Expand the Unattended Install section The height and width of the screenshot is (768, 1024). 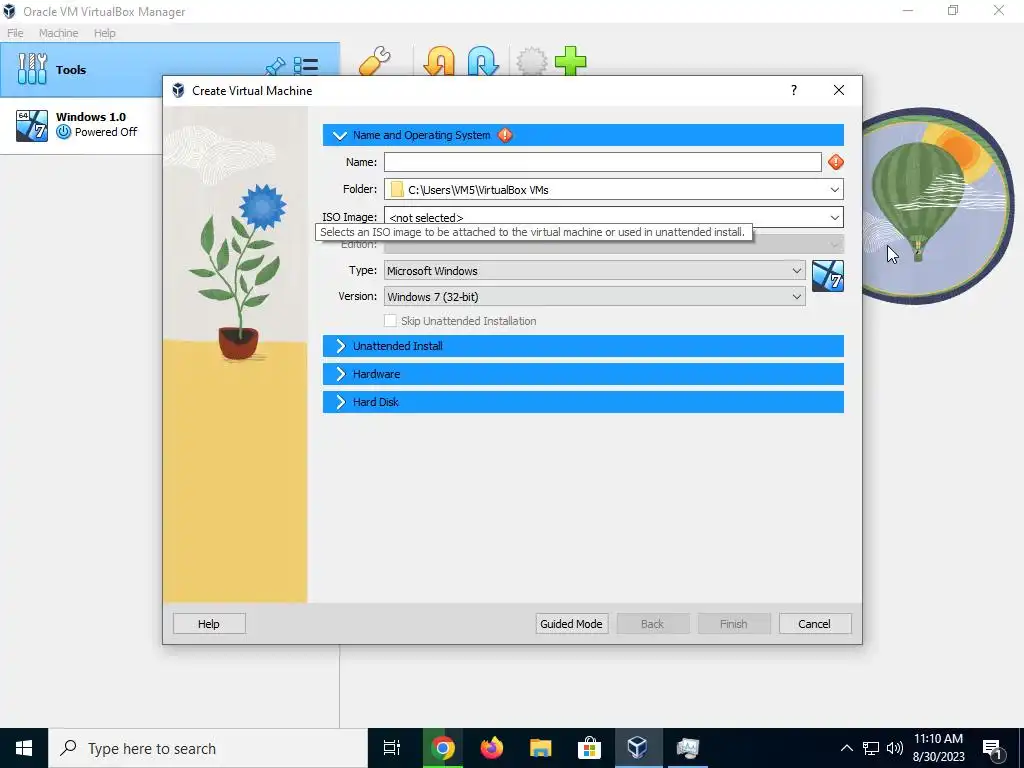click(583, 346)
